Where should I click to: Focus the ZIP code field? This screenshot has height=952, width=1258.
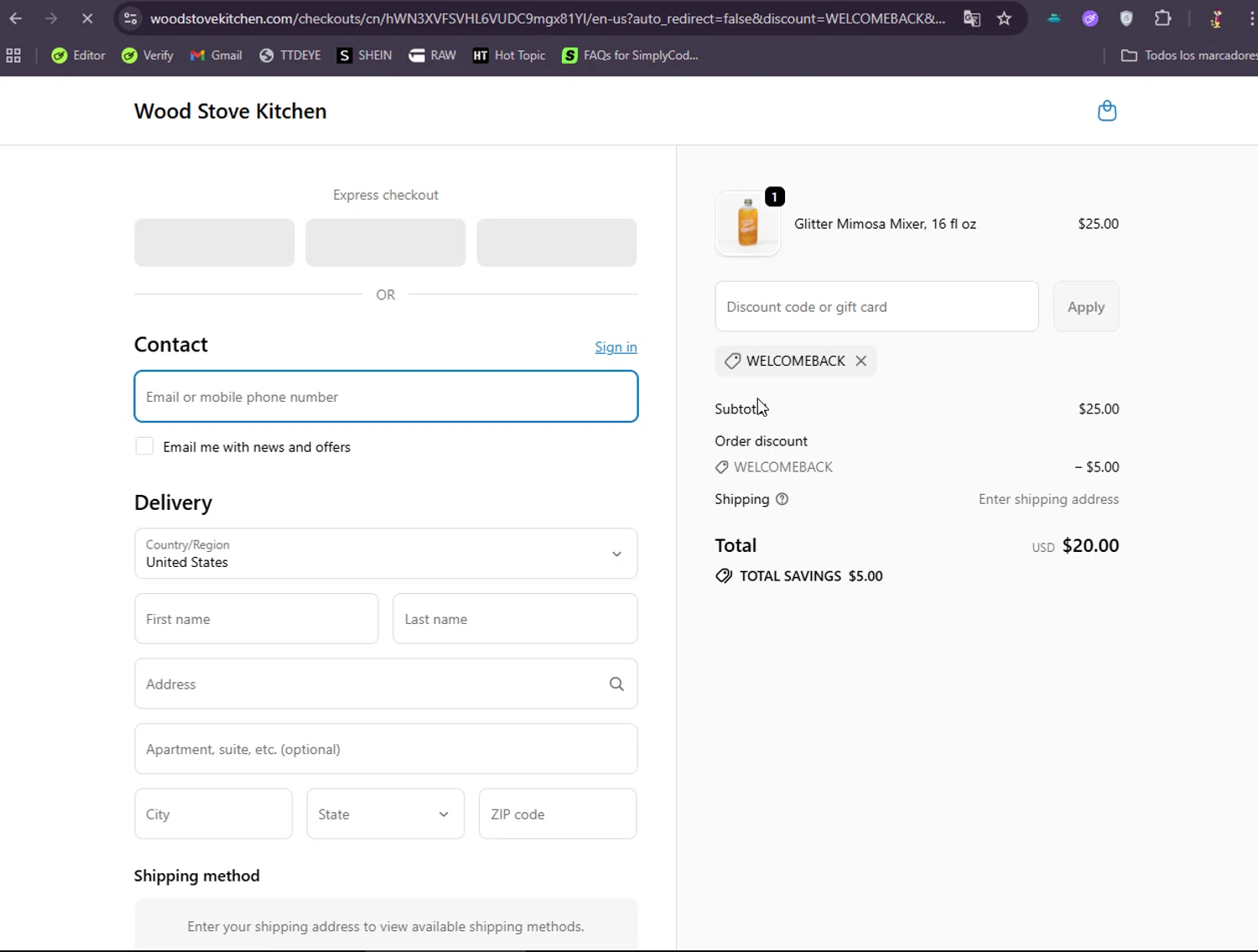558,814
